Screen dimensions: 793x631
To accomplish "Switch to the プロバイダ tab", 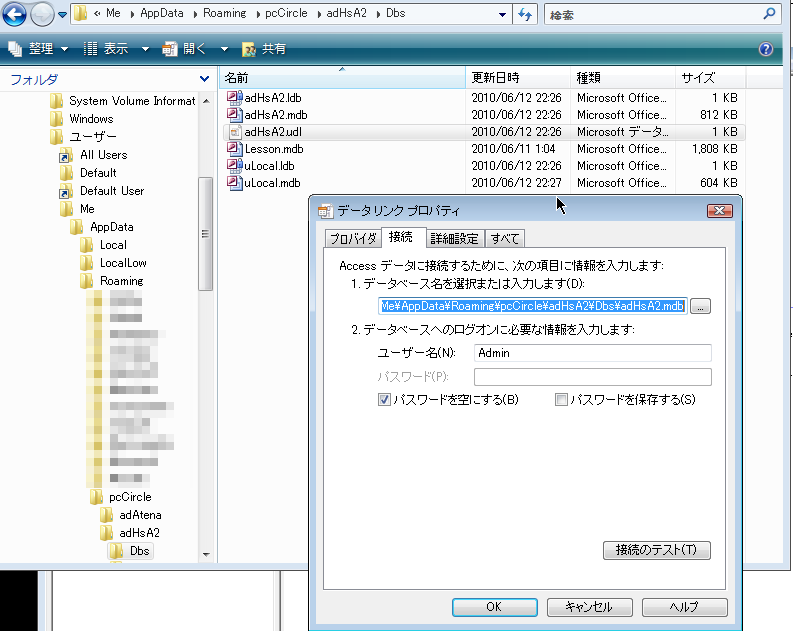I will click(353, 239).
